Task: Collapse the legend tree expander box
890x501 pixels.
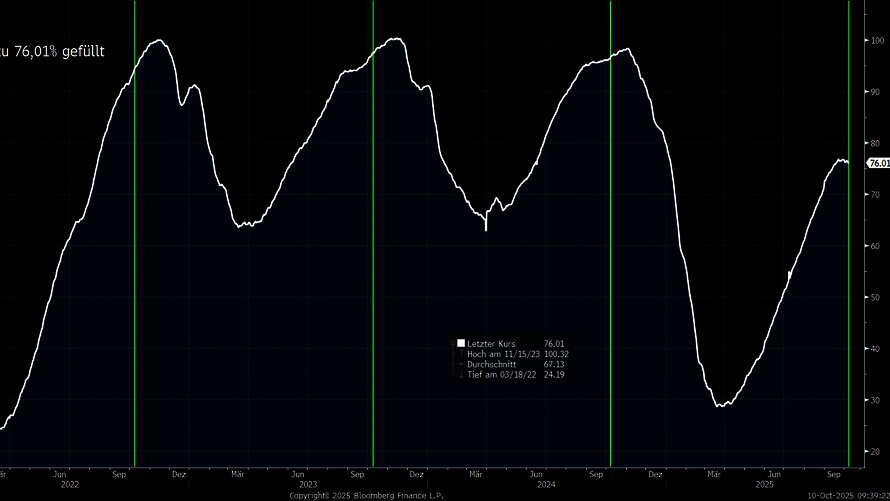Action: pyautogui.click(x=451, y=344)
